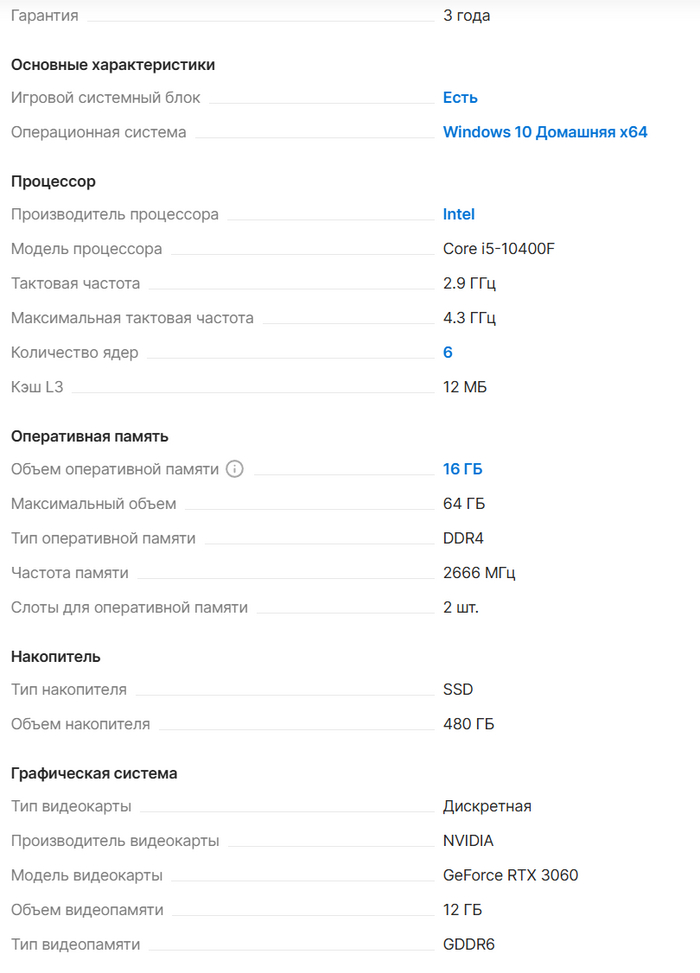Click the Основные характеристики heading
The image size is (700, 973).
[x=113, y=65]
